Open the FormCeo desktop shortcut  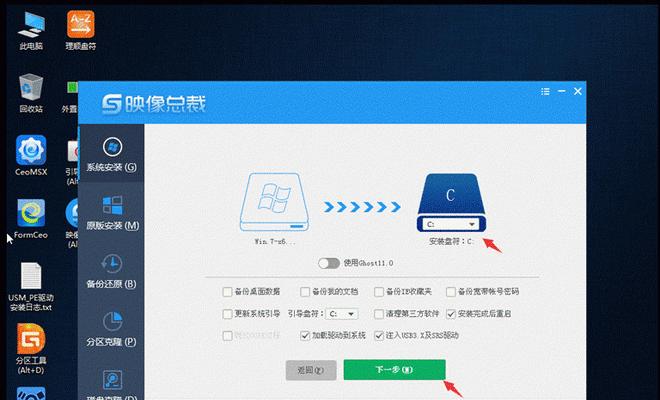[x=31, y=219]
